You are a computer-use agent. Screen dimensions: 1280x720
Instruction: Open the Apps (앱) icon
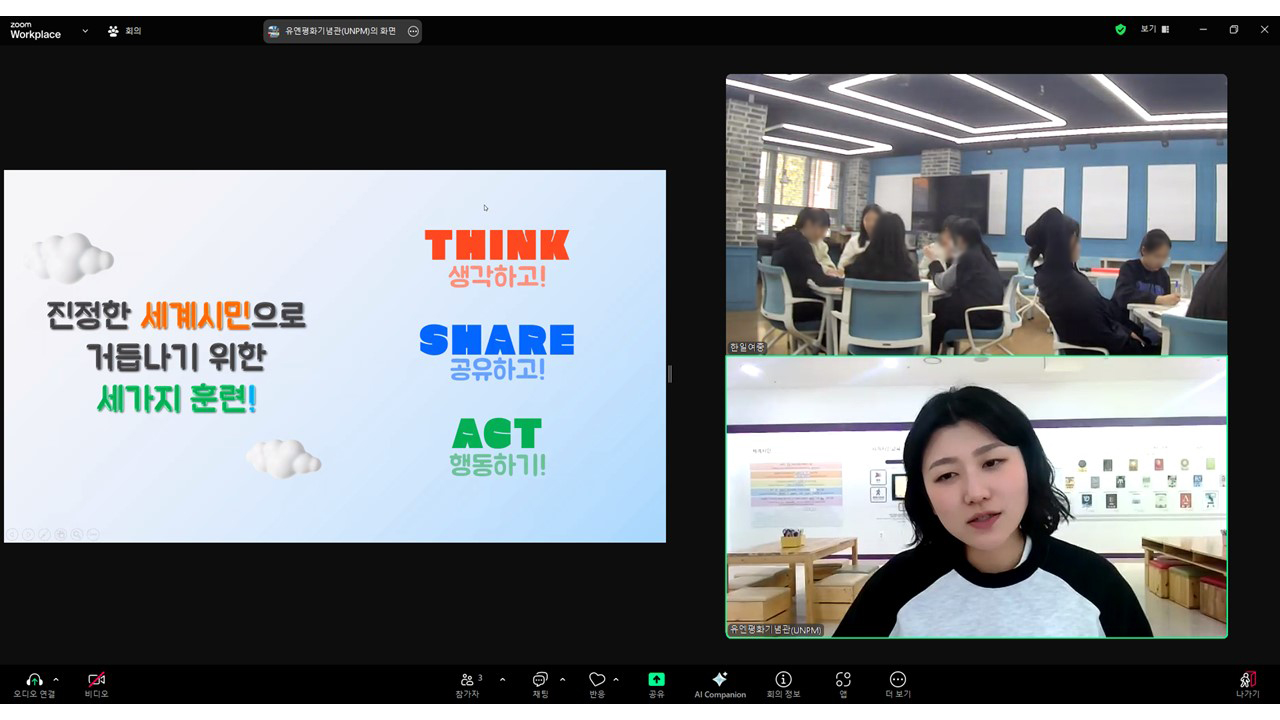[x=843, y=680]
